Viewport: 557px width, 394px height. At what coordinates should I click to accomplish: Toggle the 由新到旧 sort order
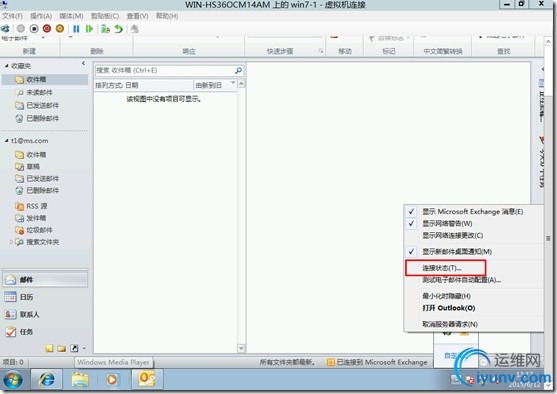[215, 85]
